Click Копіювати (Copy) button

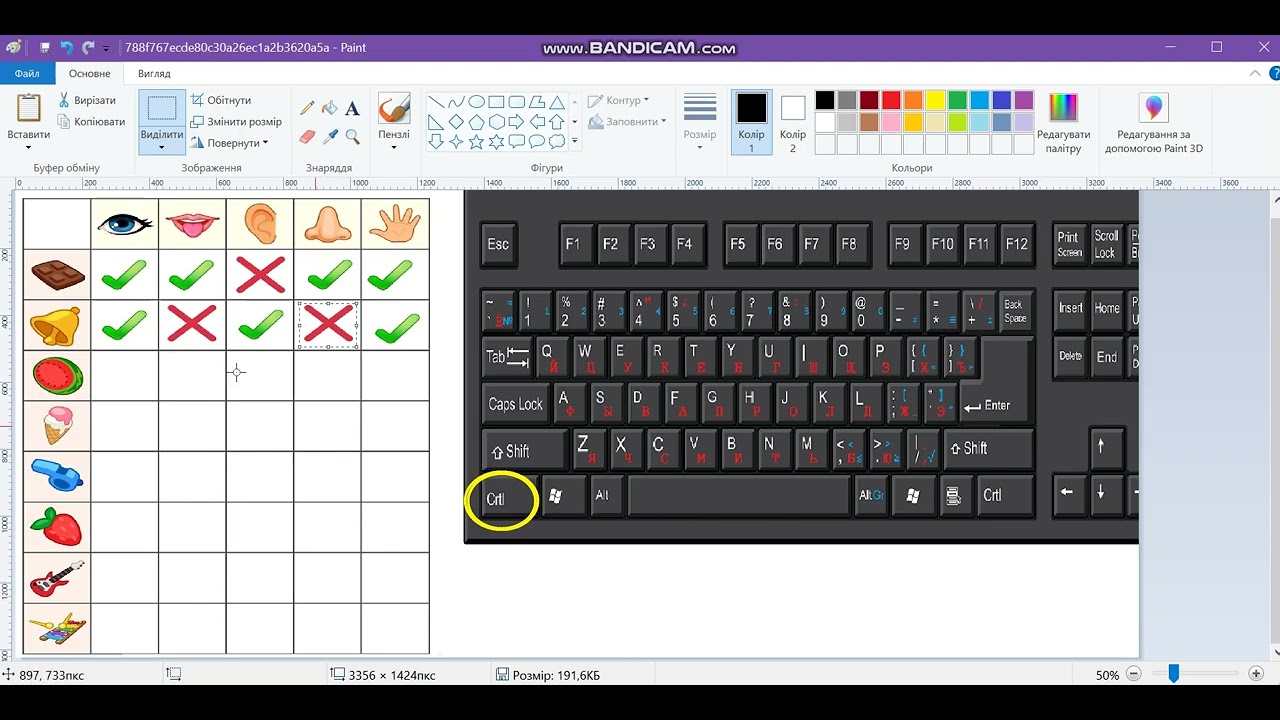coord(91,122)
